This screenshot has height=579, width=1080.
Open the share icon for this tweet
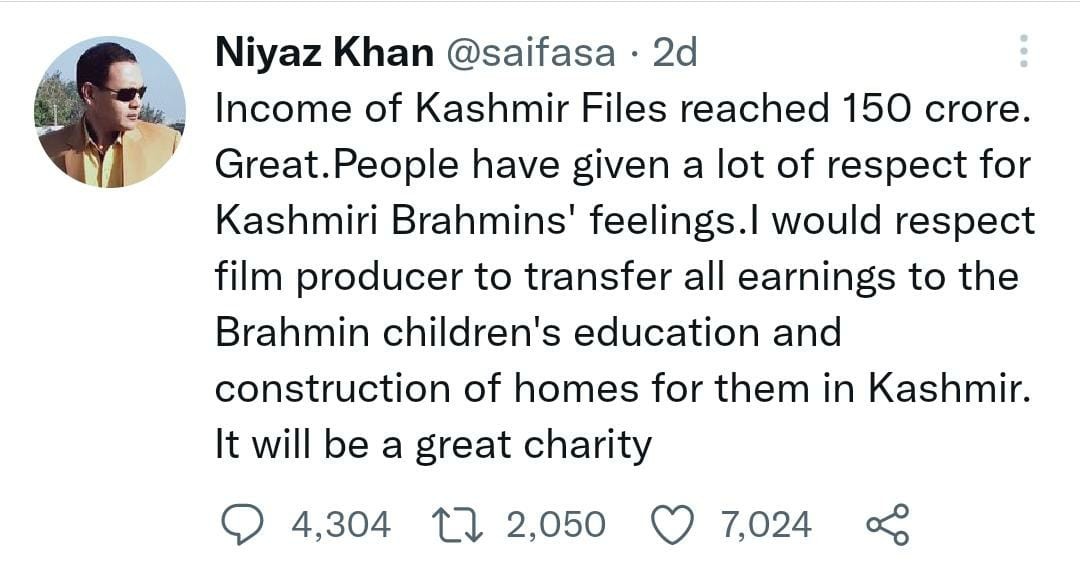886,525
